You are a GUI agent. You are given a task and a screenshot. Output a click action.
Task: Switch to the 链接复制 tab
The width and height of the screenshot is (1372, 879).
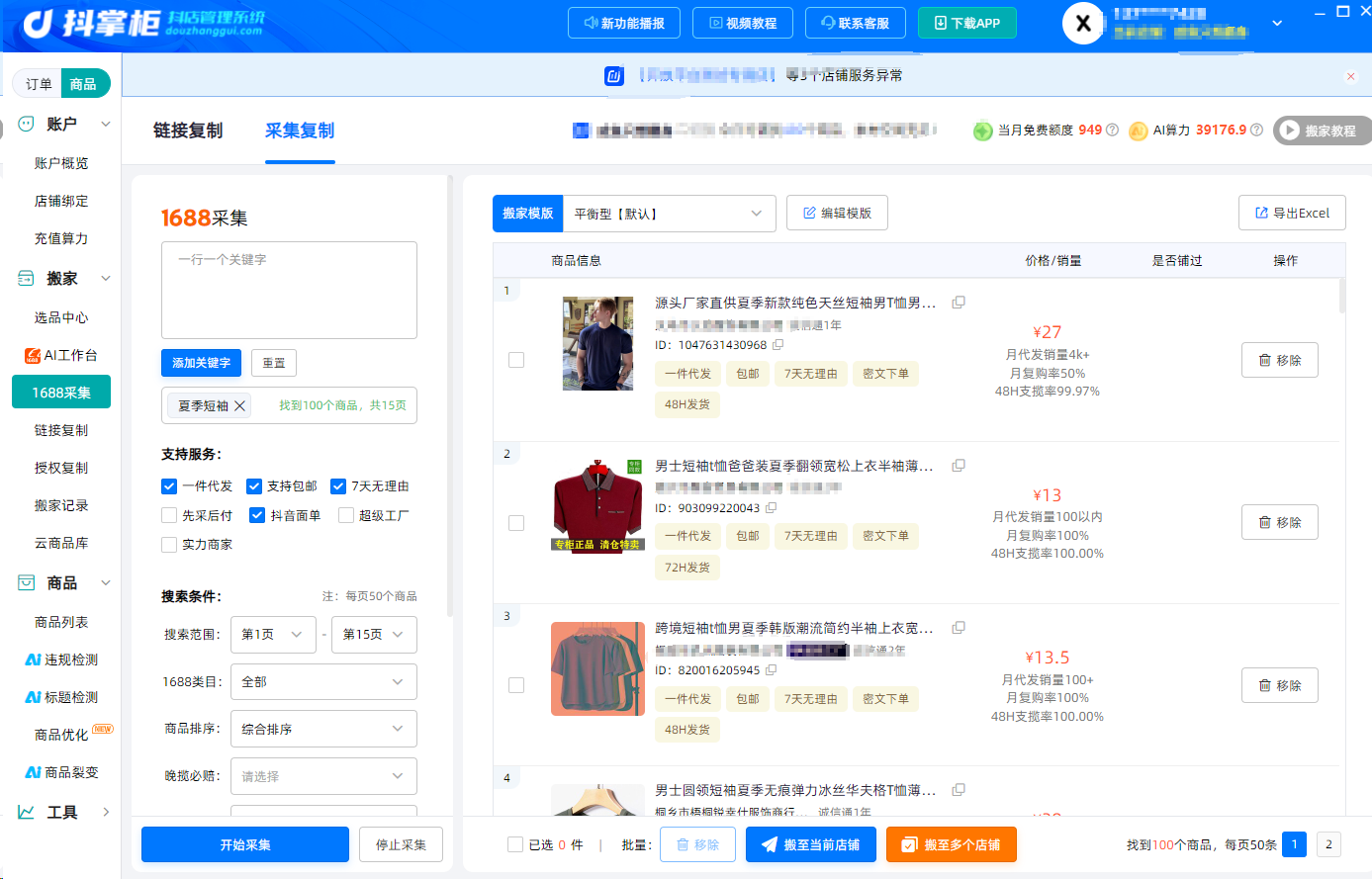[188, 131]
